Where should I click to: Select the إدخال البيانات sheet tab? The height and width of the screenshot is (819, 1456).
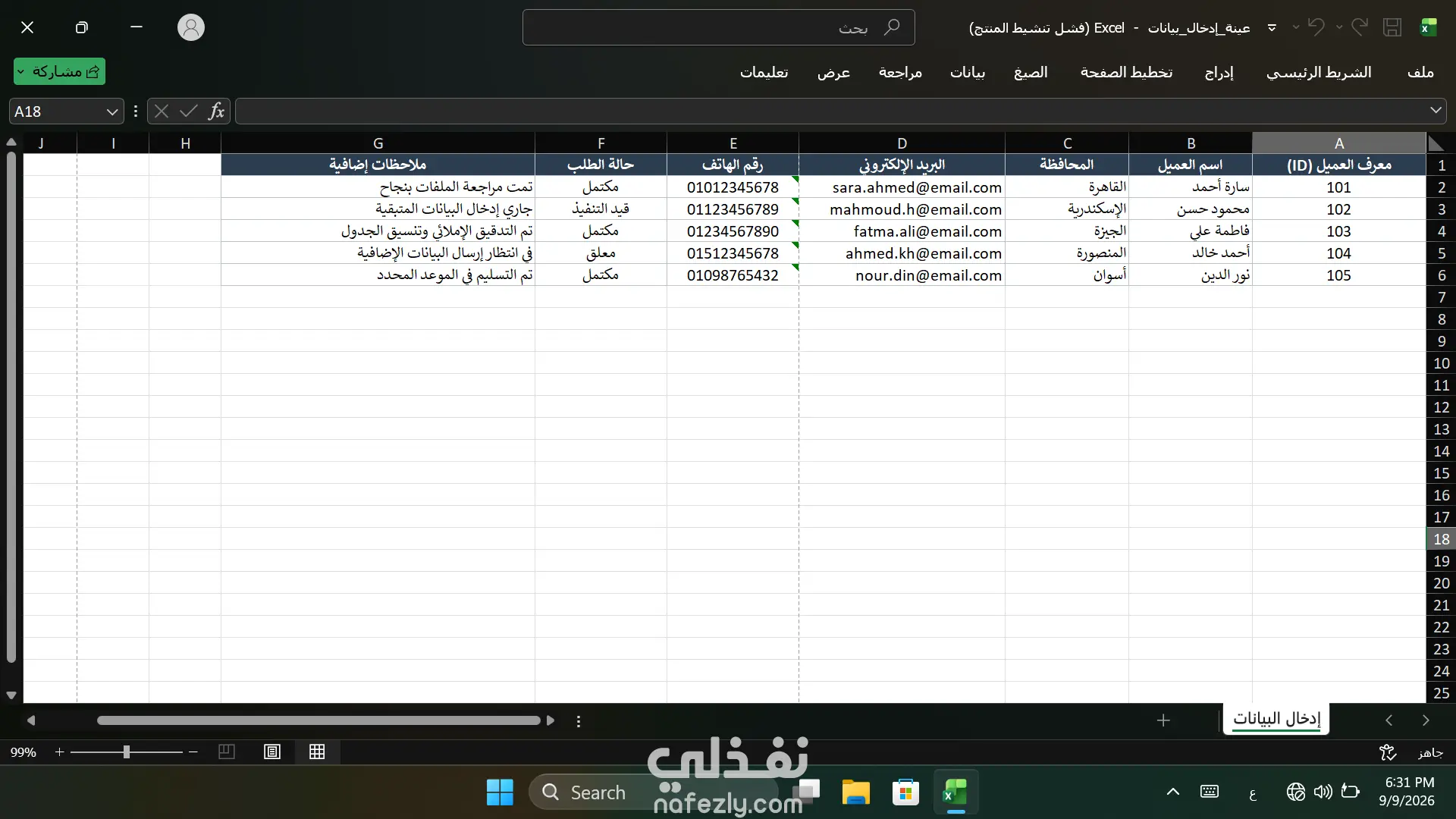pyautogui.click(x=1276, y=719)
